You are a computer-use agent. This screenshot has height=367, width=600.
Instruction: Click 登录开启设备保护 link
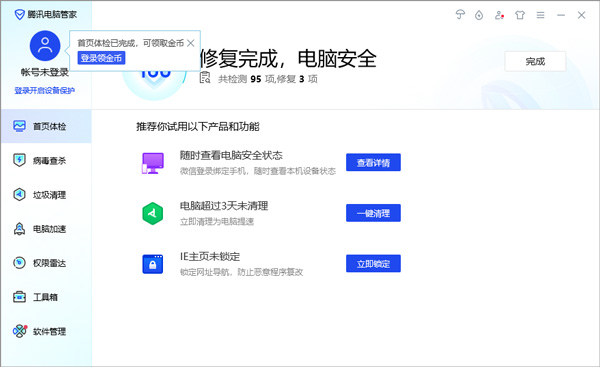coord(45,90)
